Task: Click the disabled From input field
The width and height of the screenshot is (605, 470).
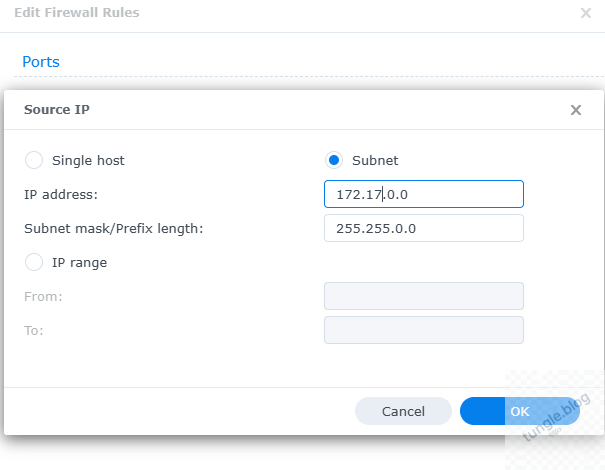Action: [424, 296]
